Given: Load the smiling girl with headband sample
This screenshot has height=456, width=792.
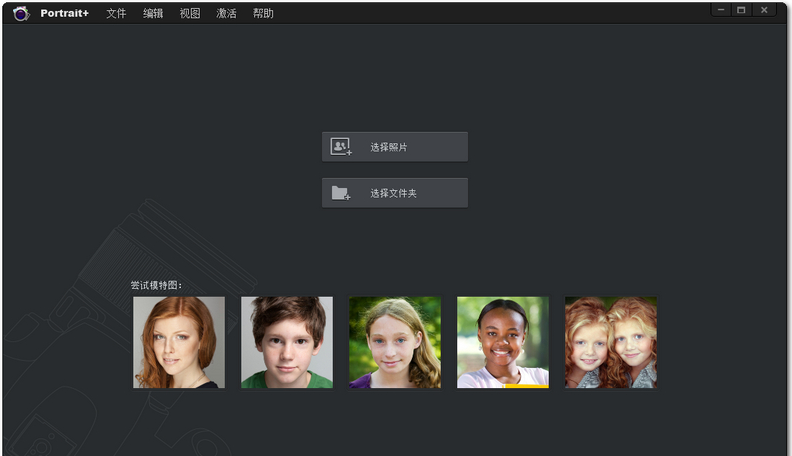Looking at the screenshot, I should 503,342.
